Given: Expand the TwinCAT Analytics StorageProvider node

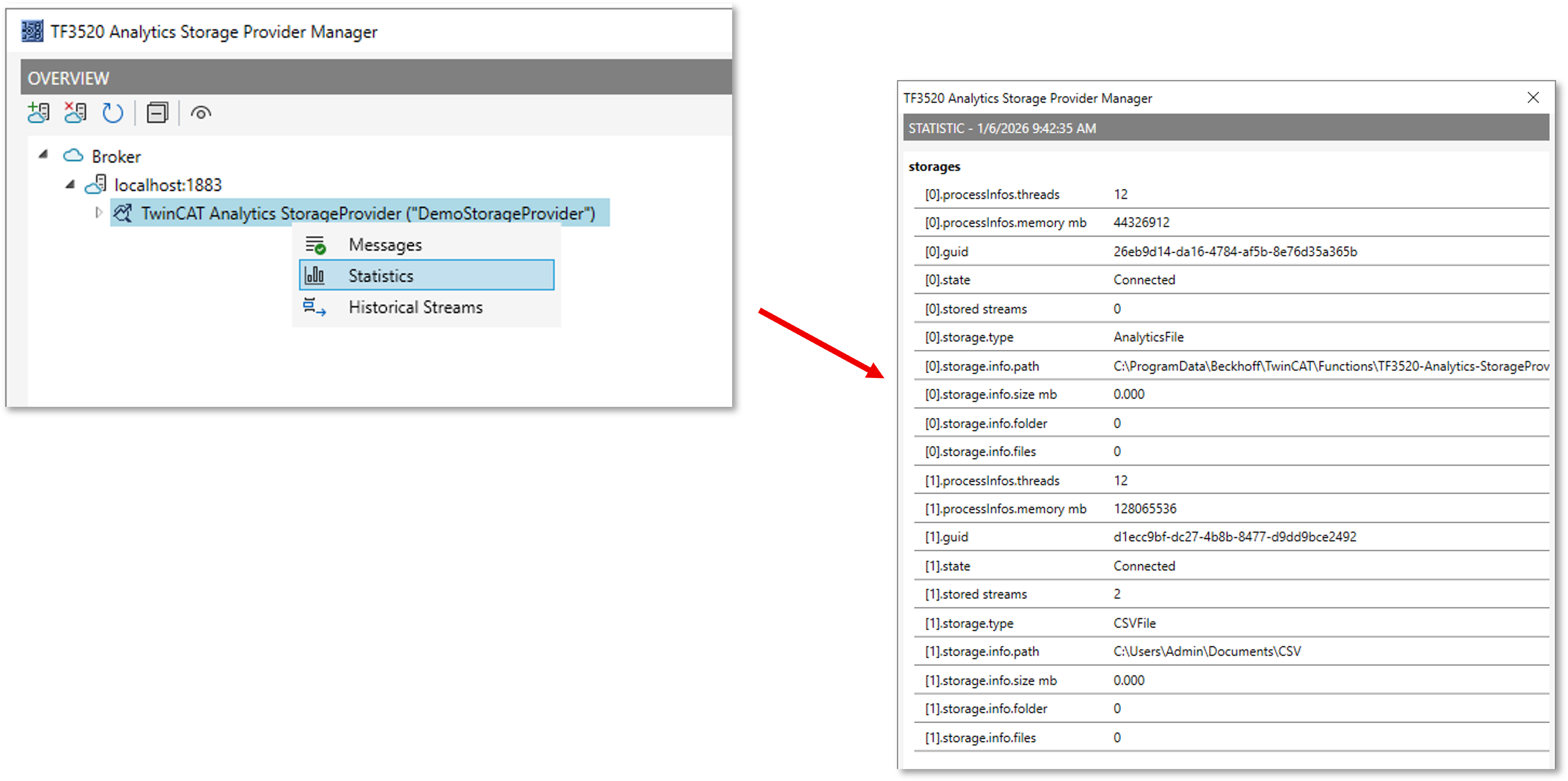Looking at the screenshot, I should click(x=99, y=212).
